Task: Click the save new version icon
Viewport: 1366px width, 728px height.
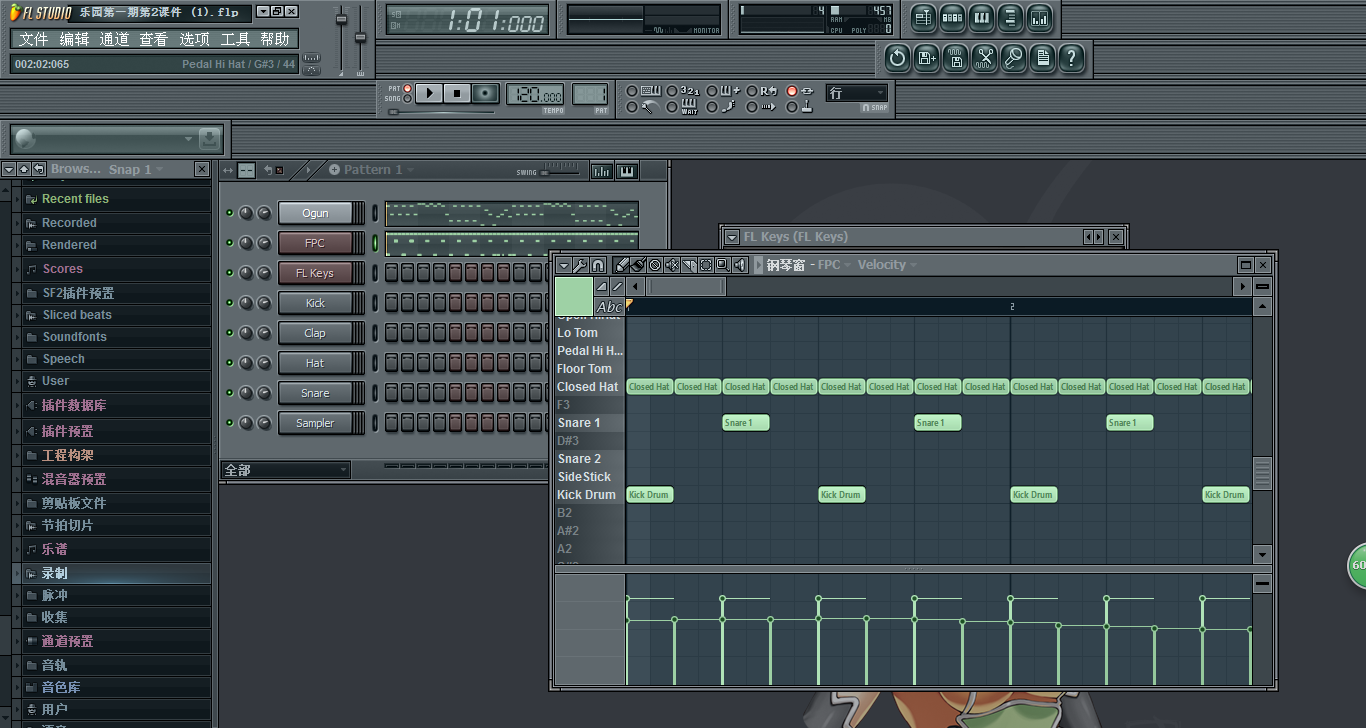Action: pos(927,59)
